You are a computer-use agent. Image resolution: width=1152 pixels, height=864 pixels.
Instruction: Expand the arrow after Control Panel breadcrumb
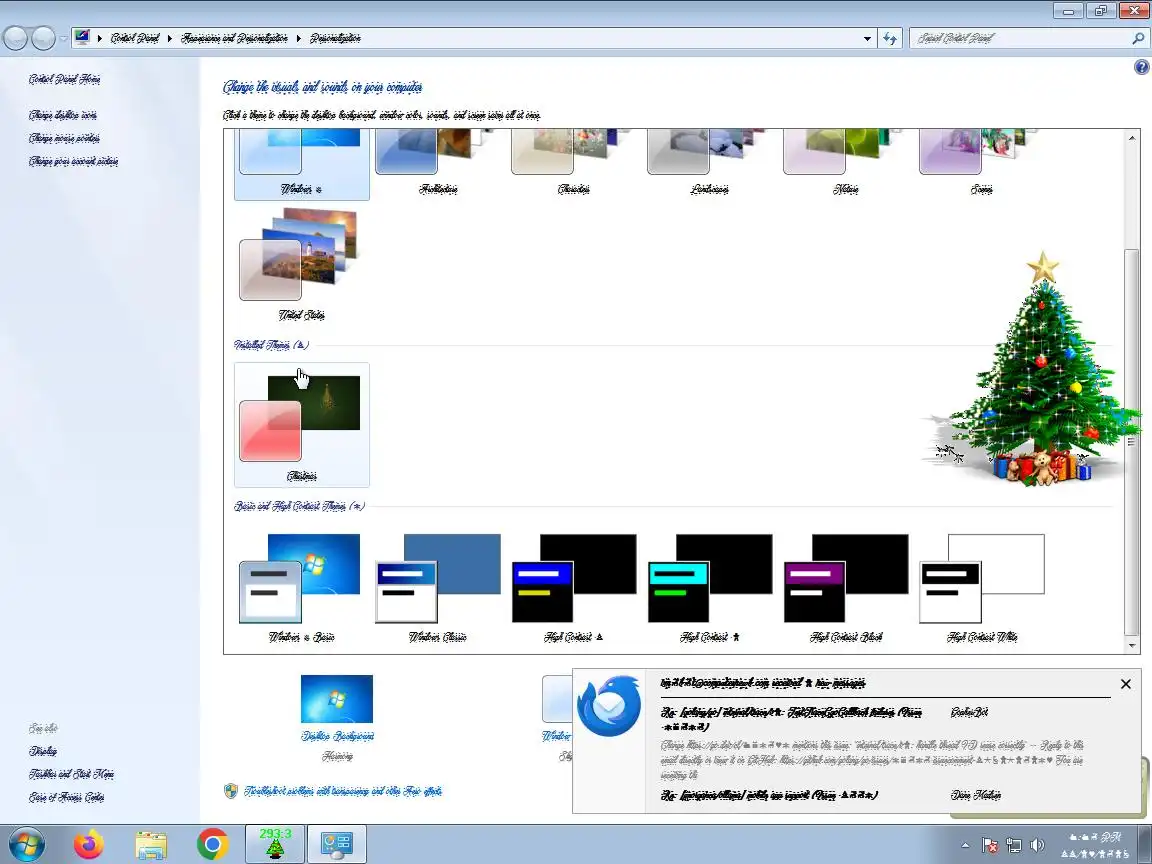tap(170, 38)
